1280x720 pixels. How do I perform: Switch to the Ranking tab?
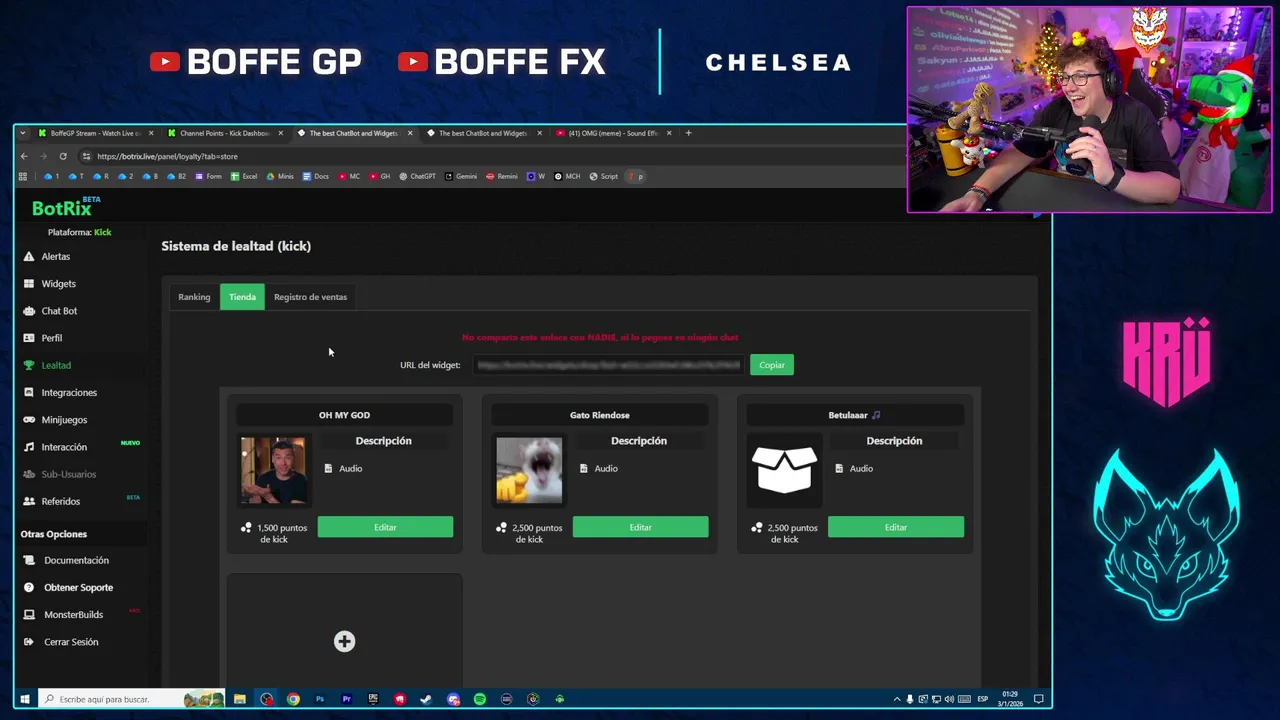(x=194, y=297)
